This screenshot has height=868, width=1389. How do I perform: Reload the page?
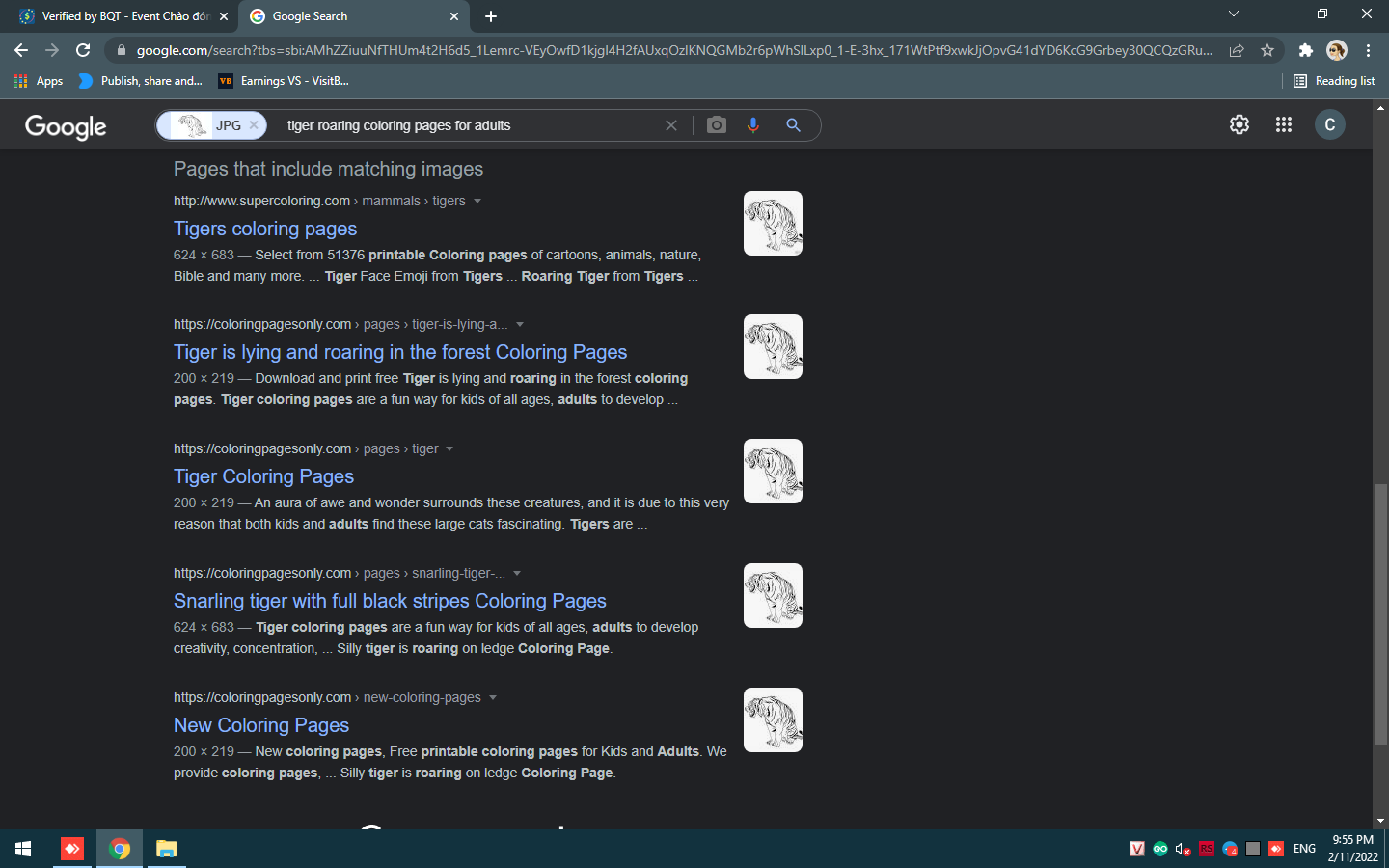(83, 50)
